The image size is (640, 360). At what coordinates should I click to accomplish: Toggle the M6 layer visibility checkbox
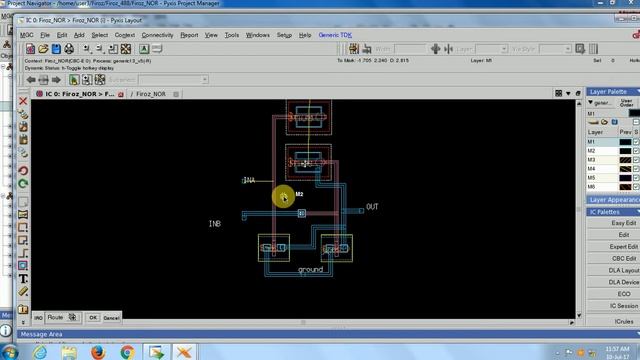click(636, 187)
